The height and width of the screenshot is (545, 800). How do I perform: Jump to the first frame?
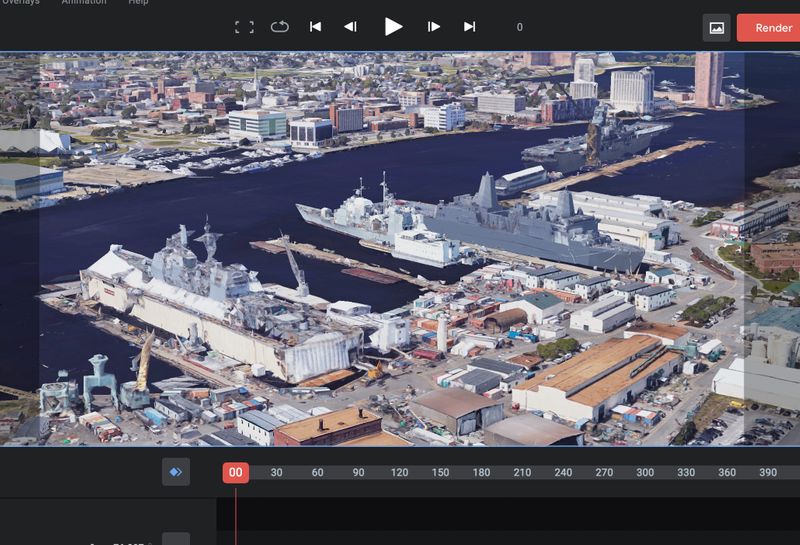pyautogui.click(x=315, y=27)
